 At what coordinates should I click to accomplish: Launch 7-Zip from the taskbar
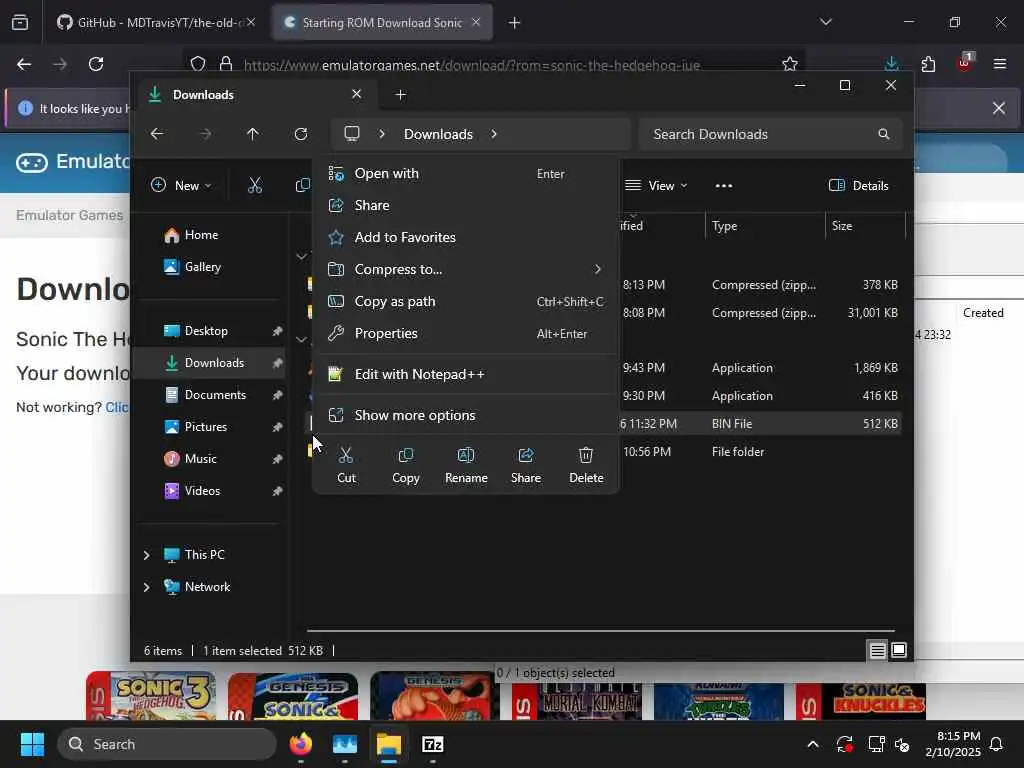point(432,744)
